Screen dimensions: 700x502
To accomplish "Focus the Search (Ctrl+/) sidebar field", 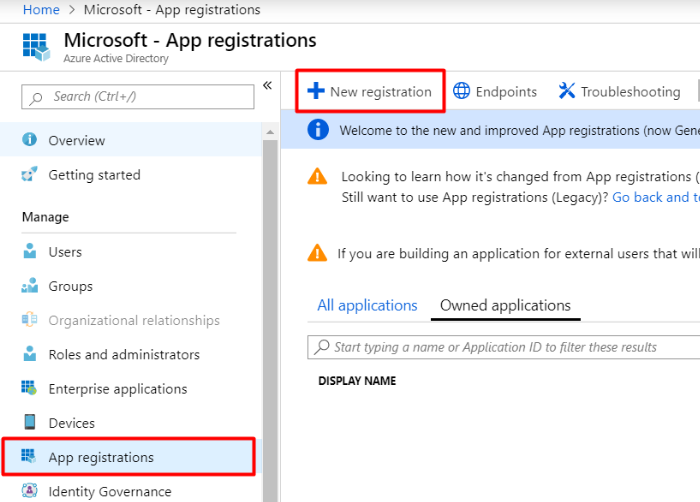I will tap(138, 96).
